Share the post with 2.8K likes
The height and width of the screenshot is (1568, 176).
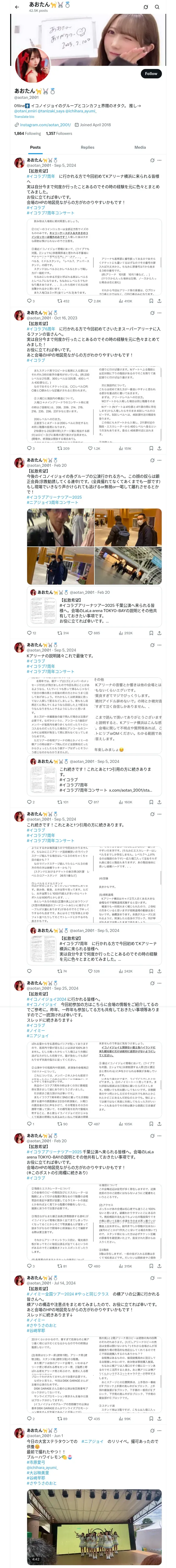click(159, 301)
